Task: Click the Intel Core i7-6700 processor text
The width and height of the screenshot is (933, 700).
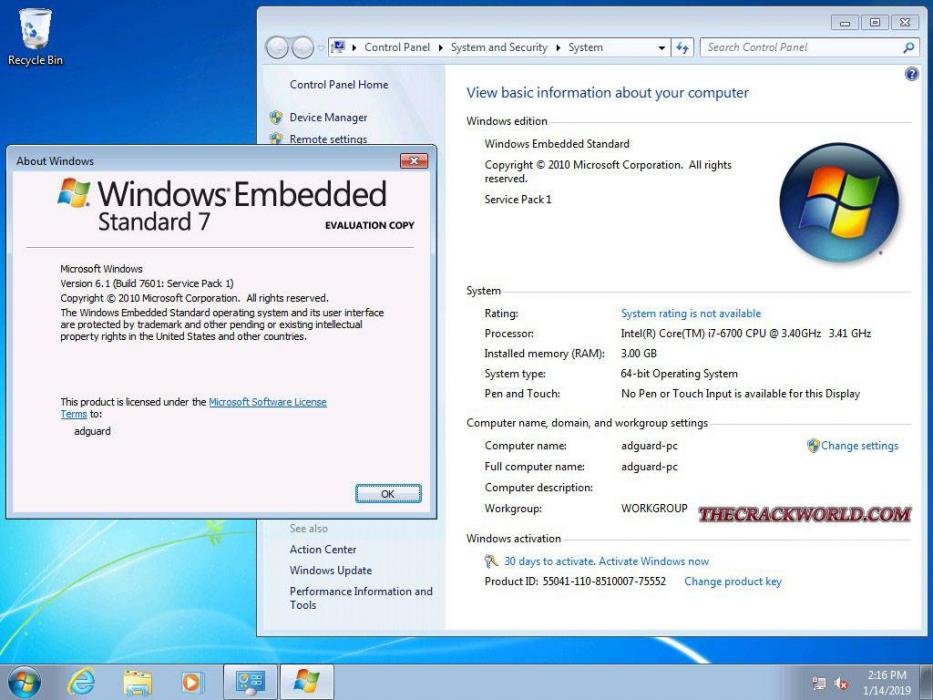Action: [746, 333]
